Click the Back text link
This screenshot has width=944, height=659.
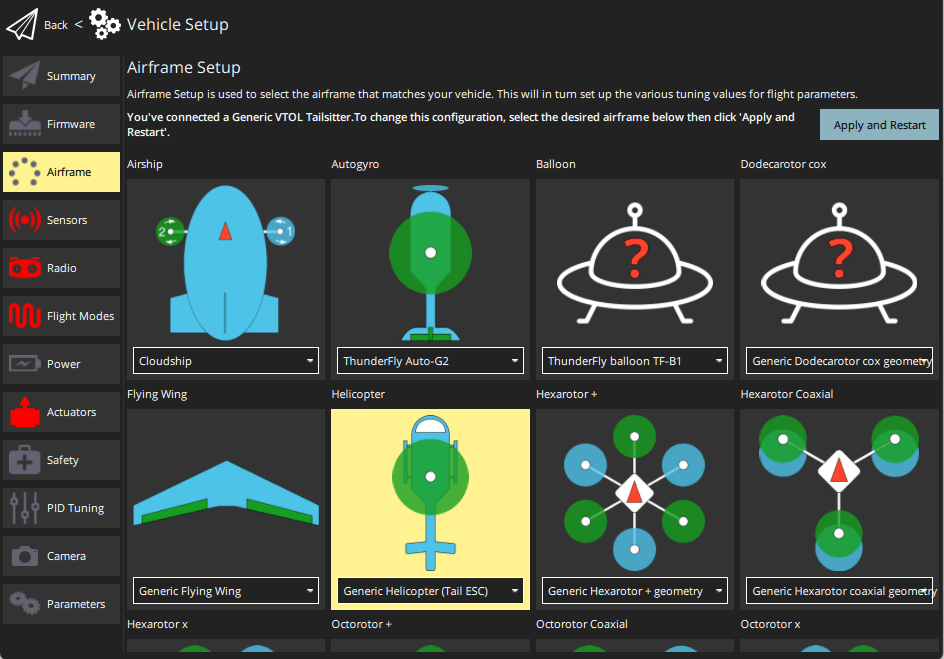(x=56, y=25)
